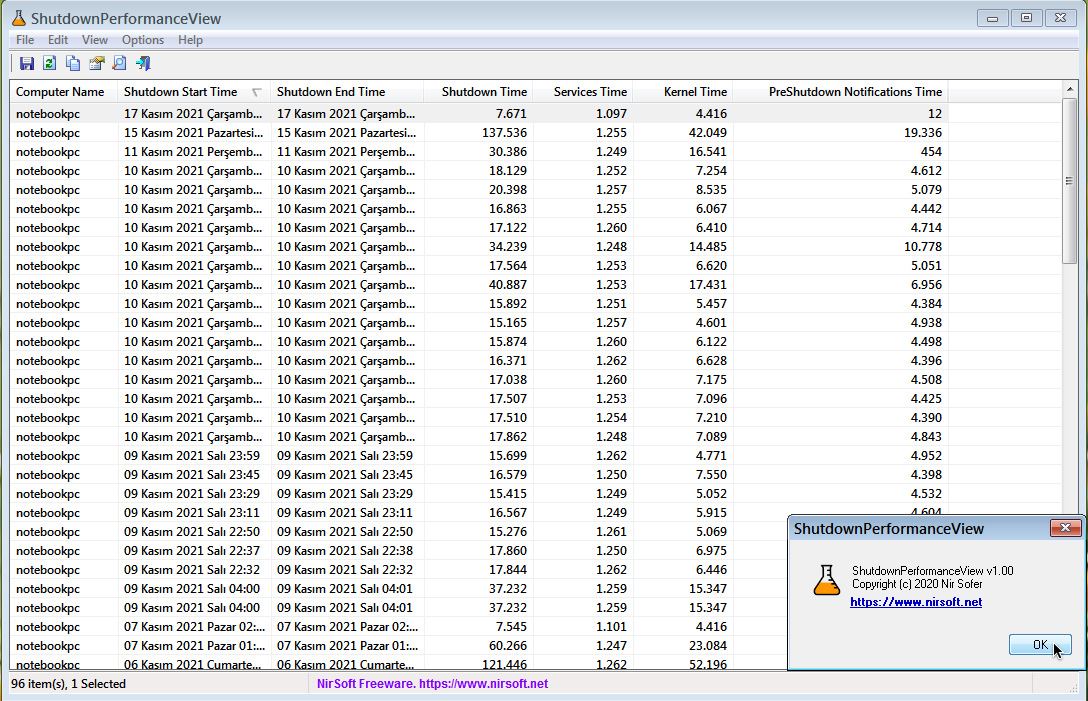Click OK in the about dialog
The width and height of the screenshot is (1088, 701).
pos(1040,645)
